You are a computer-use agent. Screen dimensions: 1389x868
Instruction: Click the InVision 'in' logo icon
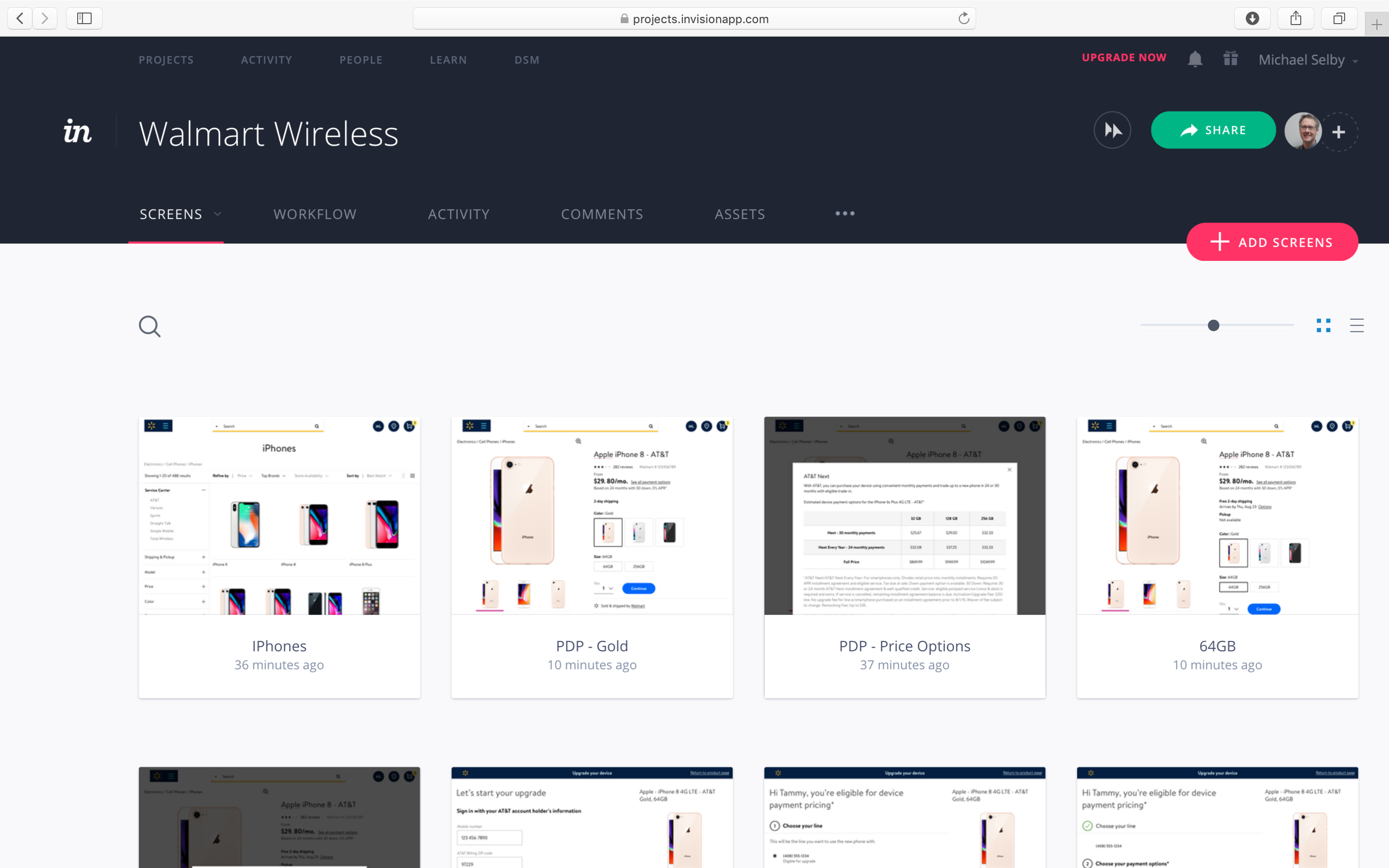(77, 131)
